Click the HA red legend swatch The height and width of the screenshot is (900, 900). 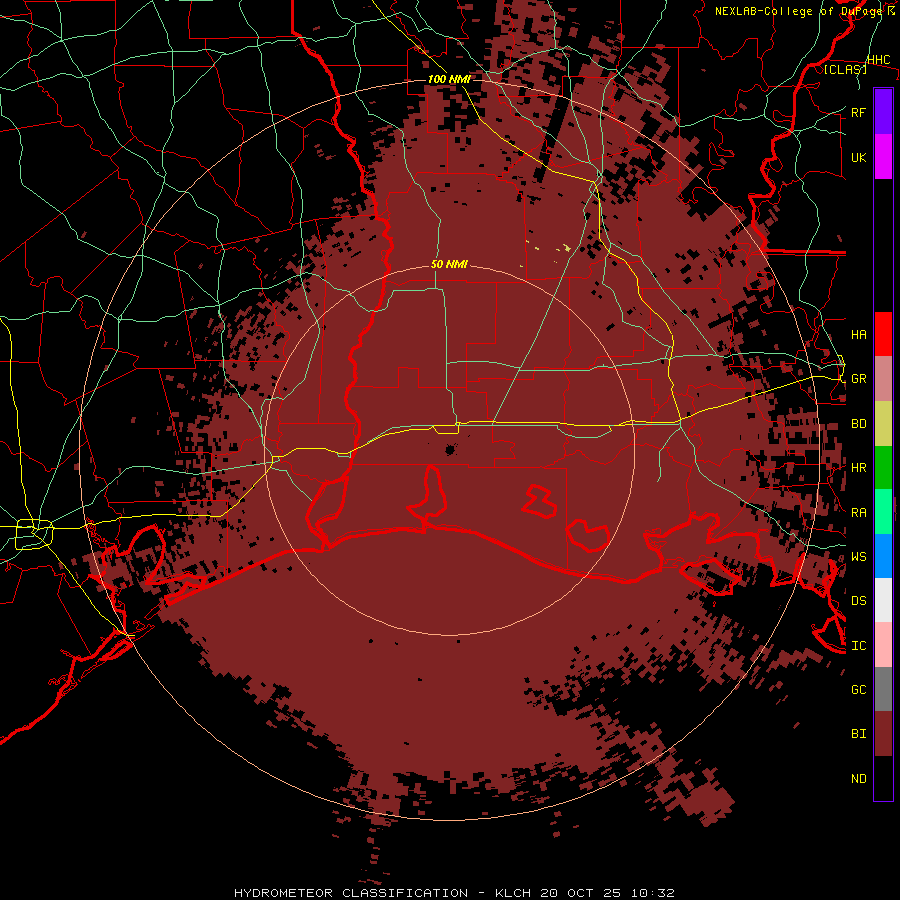[x=883, y=334]
